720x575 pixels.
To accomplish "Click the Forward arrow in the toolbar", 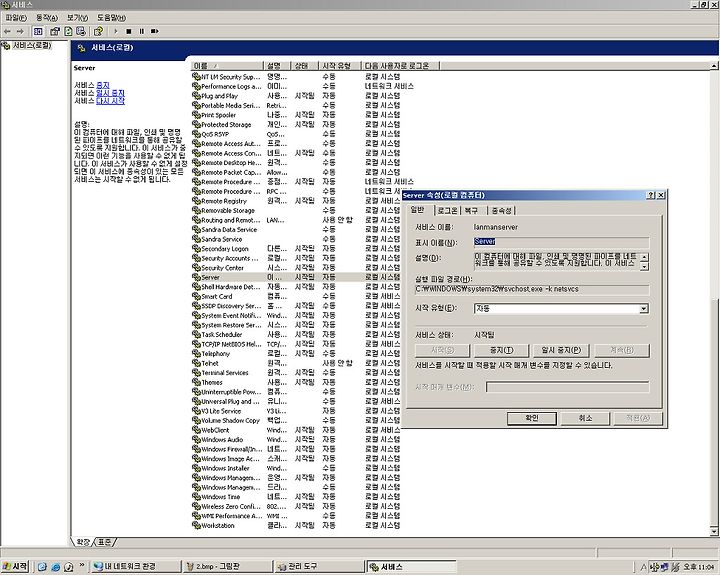I will [x=20, y=31].
